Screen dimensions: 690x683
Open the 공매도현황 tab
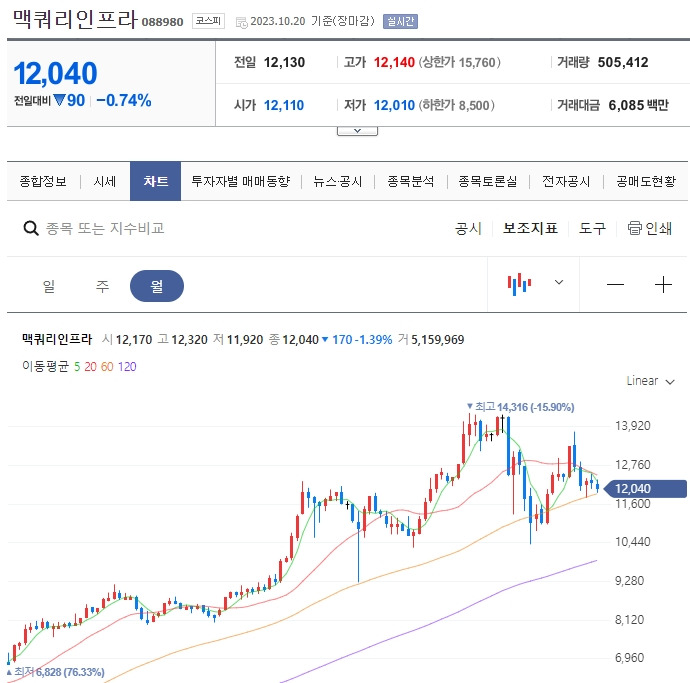[x=646, y=181]
